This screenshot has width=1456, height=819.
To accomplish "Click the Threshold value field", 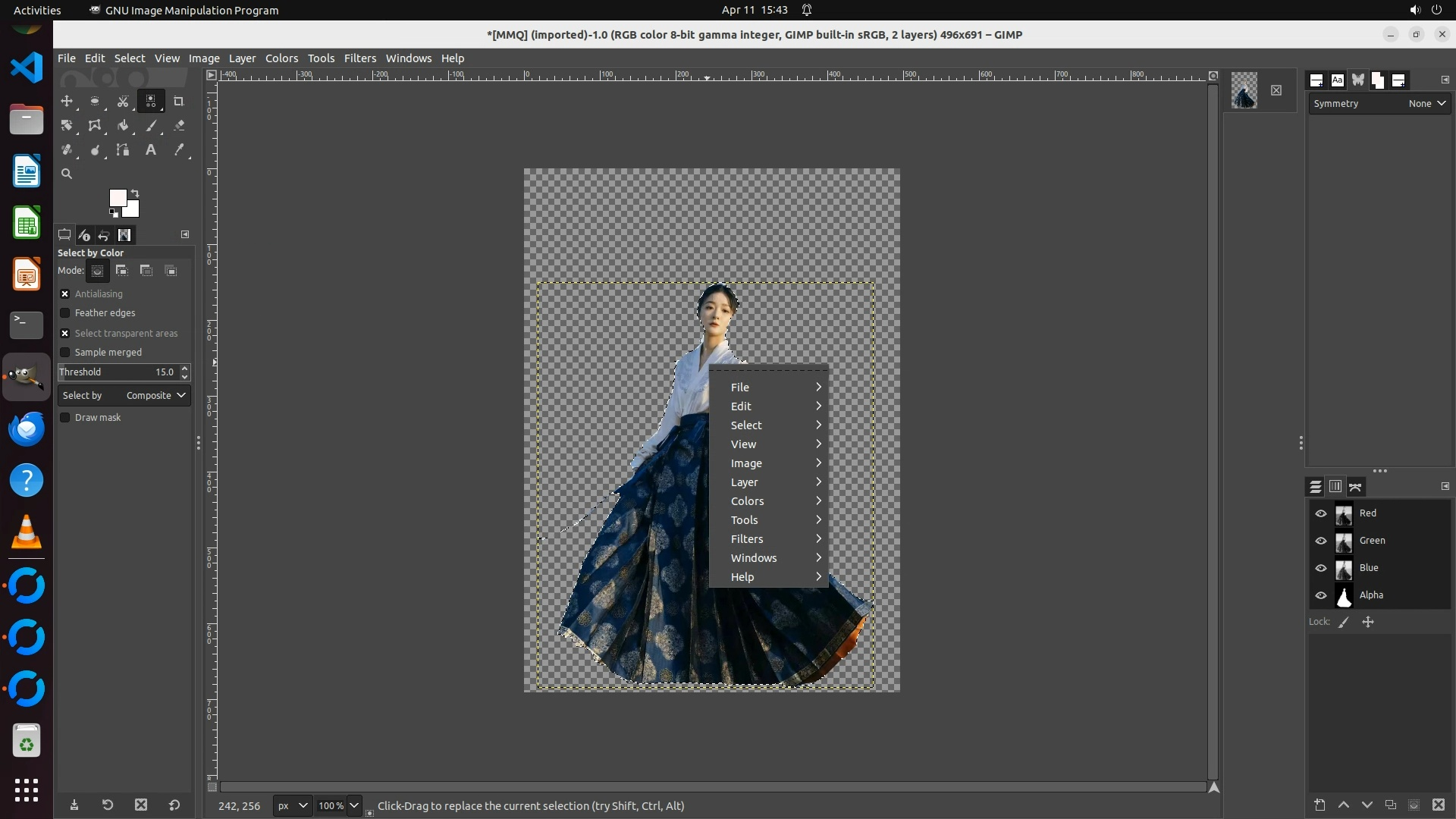I will point(118,372).
